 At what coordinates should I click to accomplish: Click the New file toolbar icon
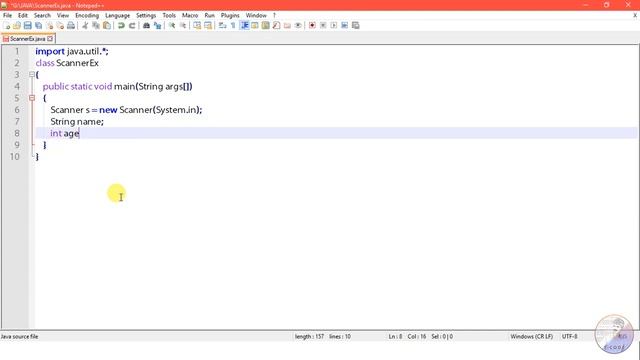coord(7,25)
